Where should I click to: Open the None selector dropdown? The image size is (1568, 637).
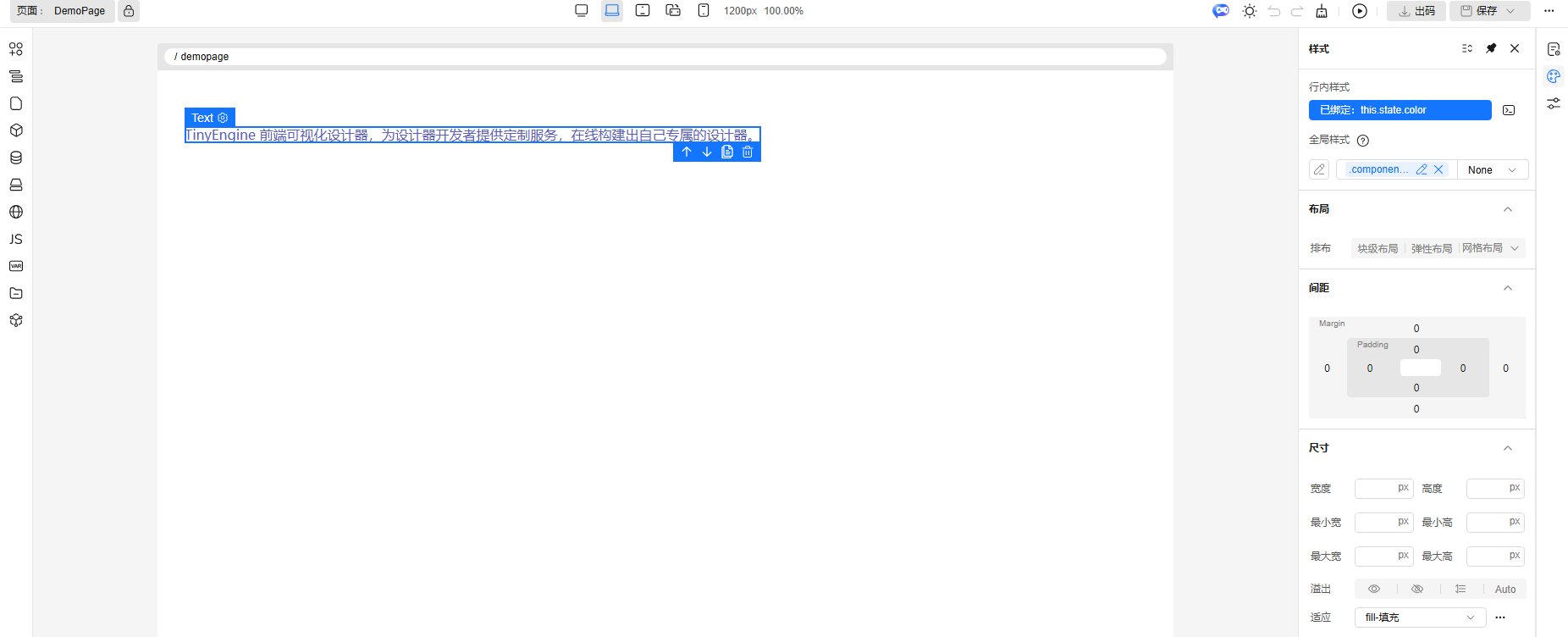[x=1492, y=169]
